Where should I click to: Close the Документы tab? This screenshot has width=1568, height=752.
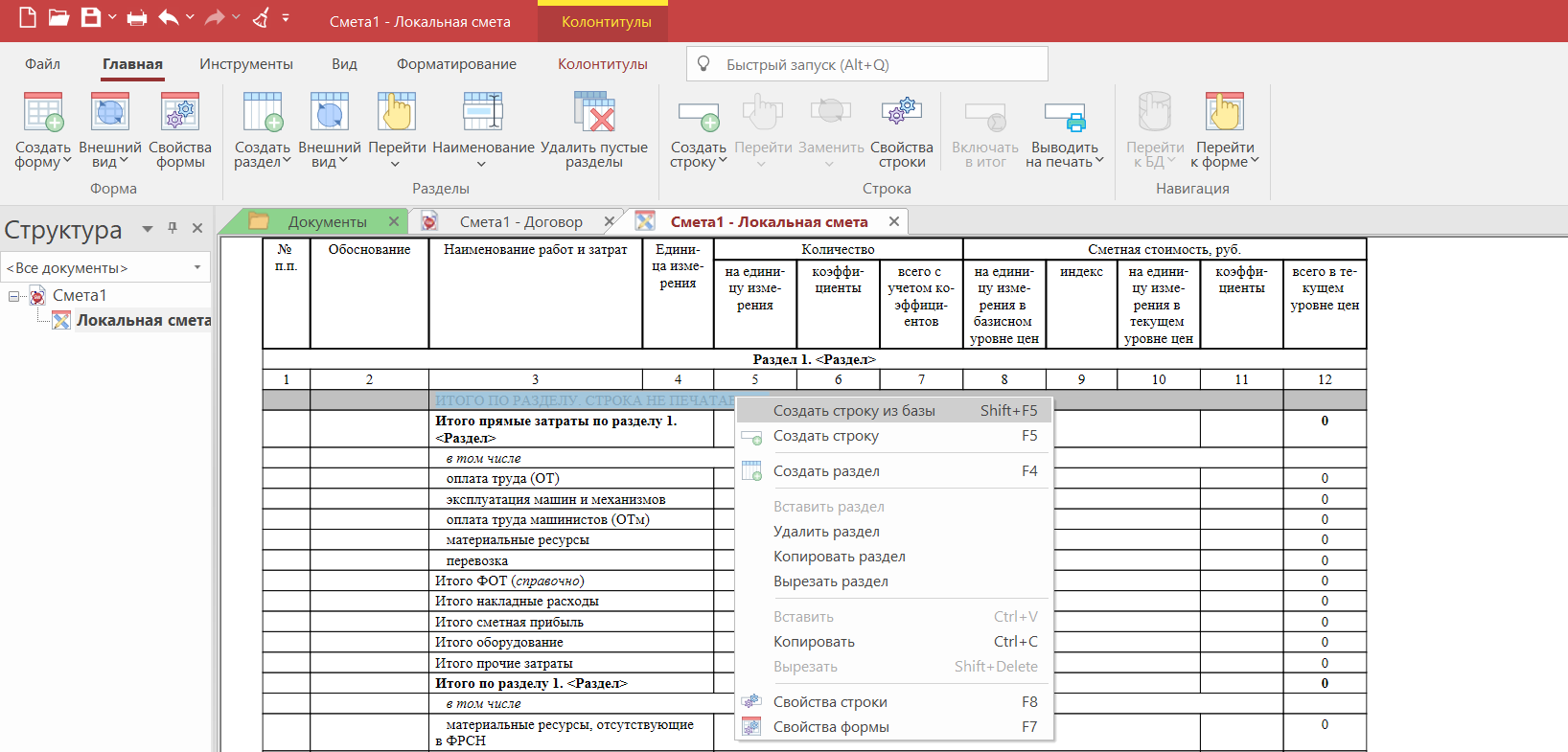pyautogui.click(x=394, y=221)
